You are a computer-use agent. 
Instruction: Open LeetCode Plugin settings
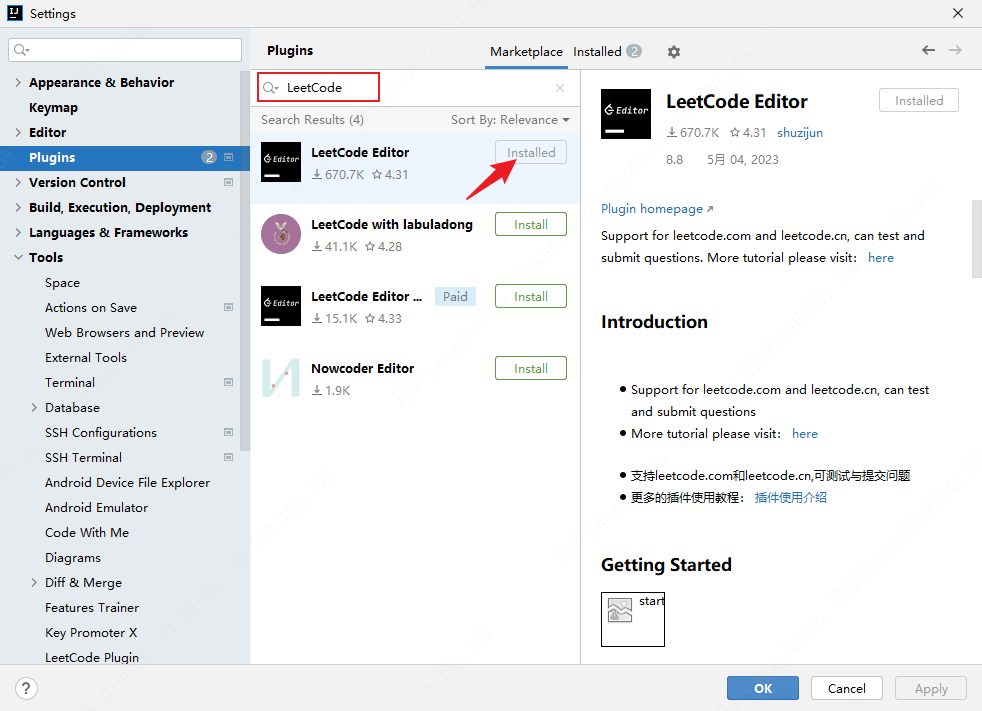[x=92, y=657]
